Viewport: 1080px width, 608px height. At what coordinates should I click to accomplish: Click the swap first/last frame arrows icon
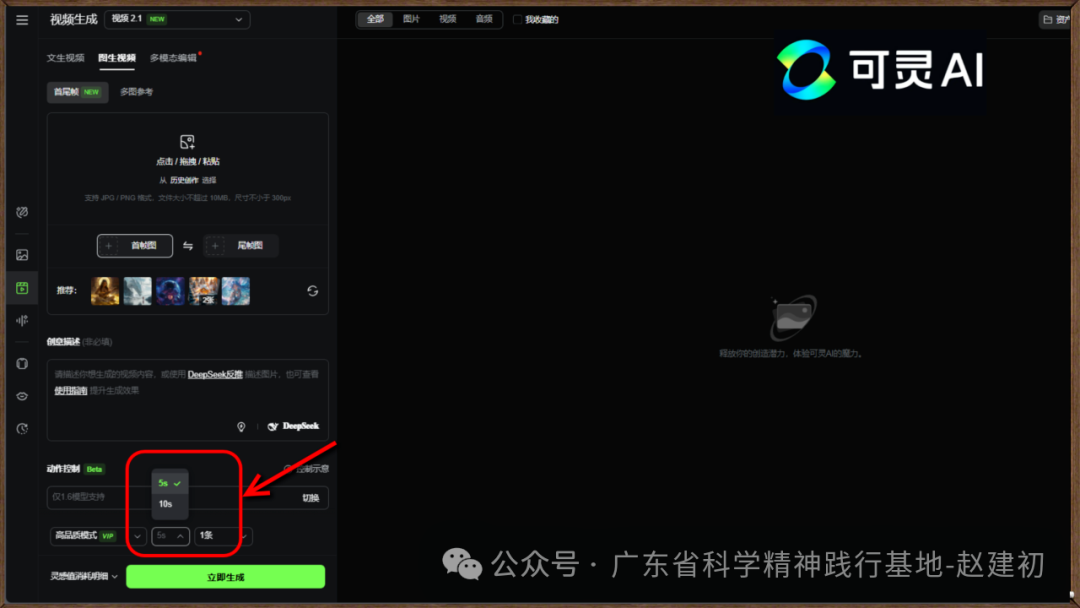[188, 246]
